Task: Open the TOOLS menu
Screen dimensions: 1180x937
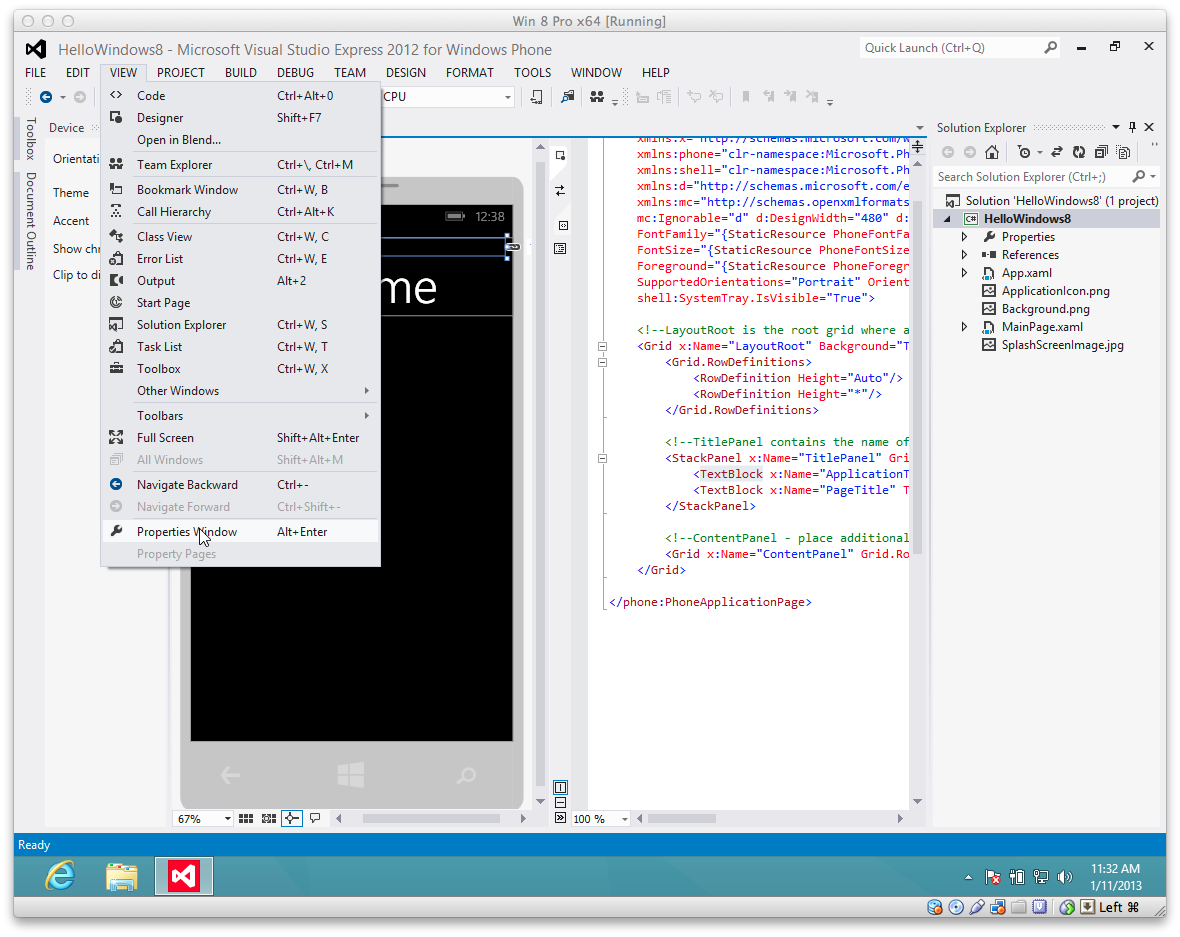Action: point(532,72)
